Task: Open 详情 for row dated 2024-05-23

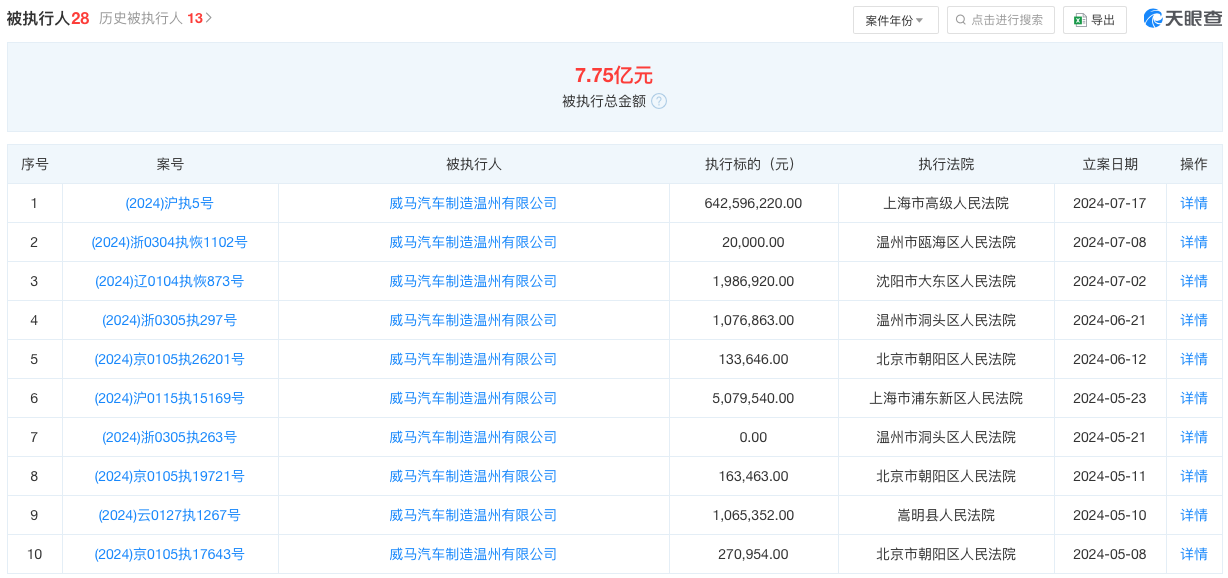Action: 1194,398
